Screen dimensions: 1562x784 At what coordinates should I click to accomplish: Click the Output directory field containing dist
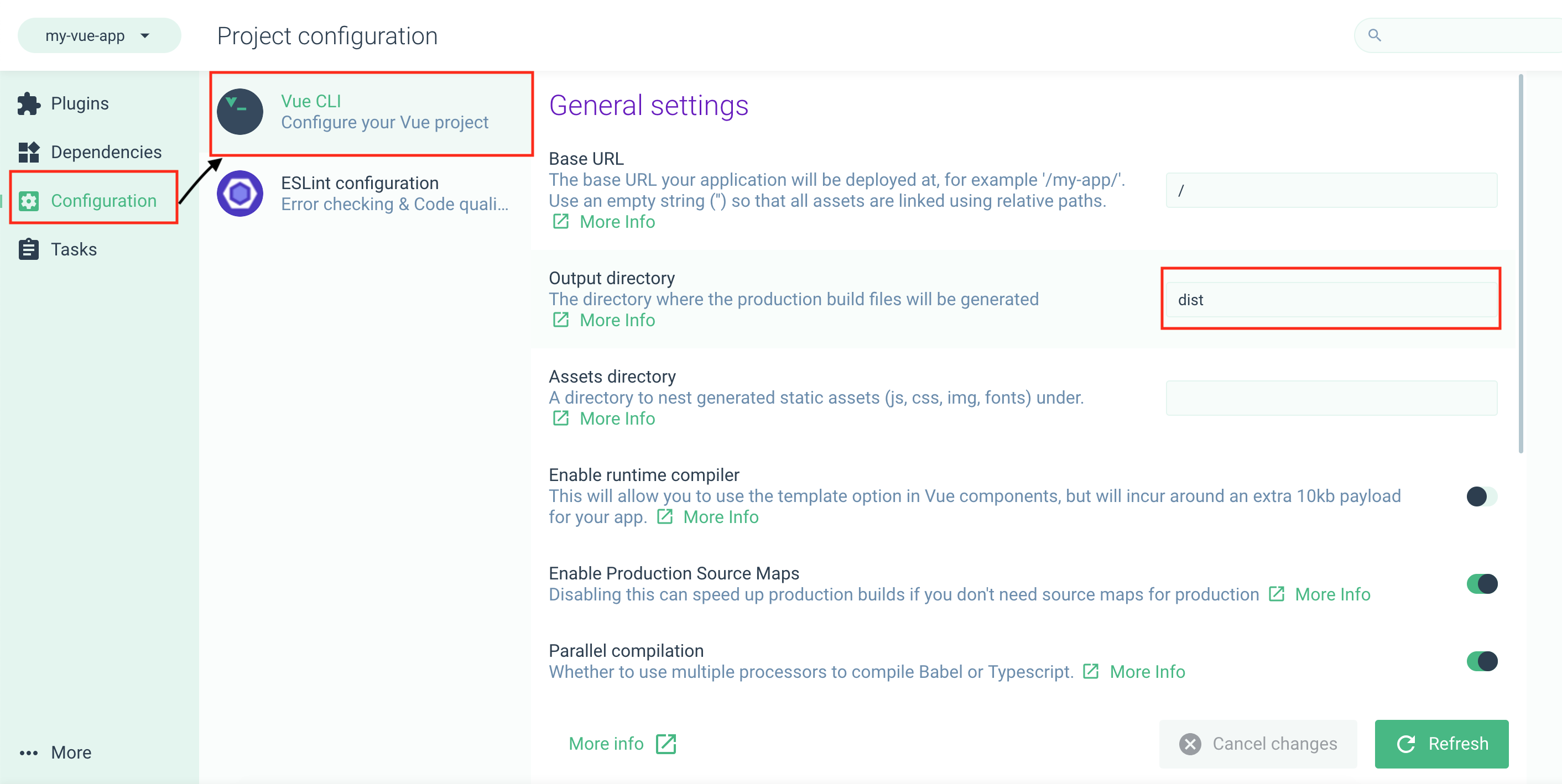click(1331, 300)
